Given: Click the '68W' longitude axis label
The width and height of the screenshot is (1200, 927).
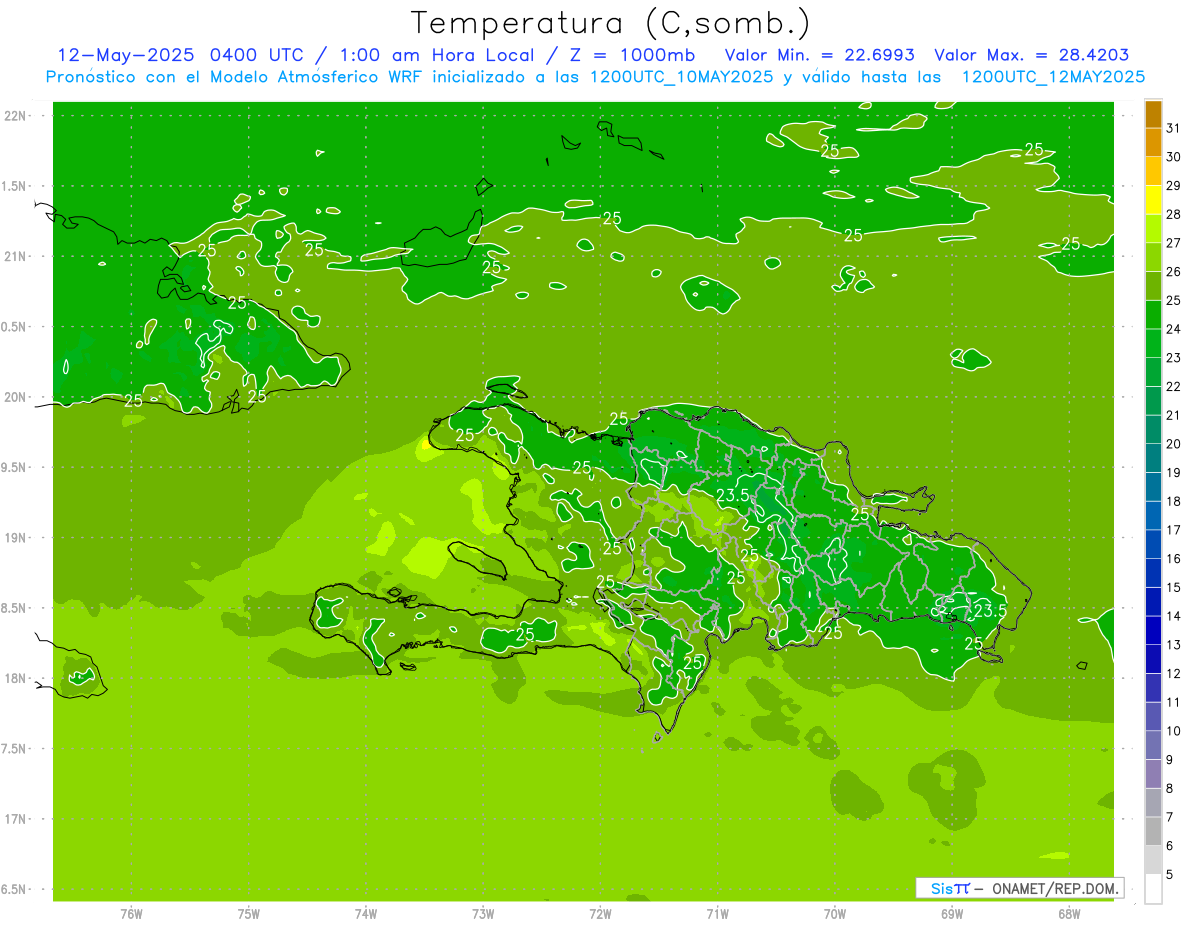Looking at the screenshot, I should coord(1069,914).
